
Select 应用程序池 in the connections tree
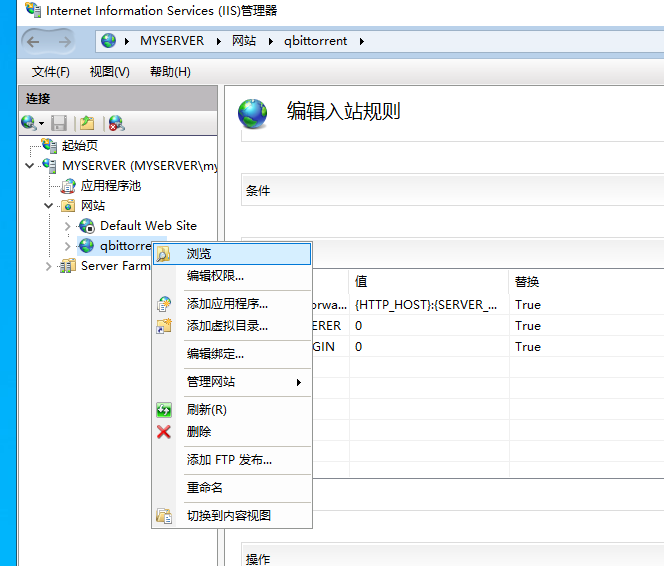tap(110, 185)
